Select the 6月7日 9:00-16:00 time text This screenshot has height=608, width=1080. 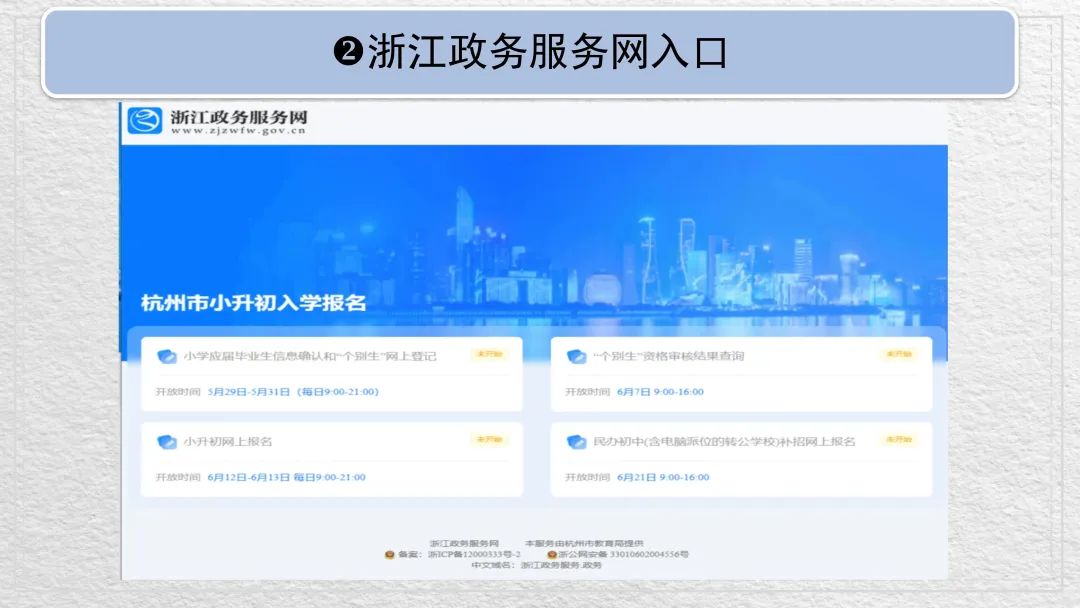pos(661,392)
